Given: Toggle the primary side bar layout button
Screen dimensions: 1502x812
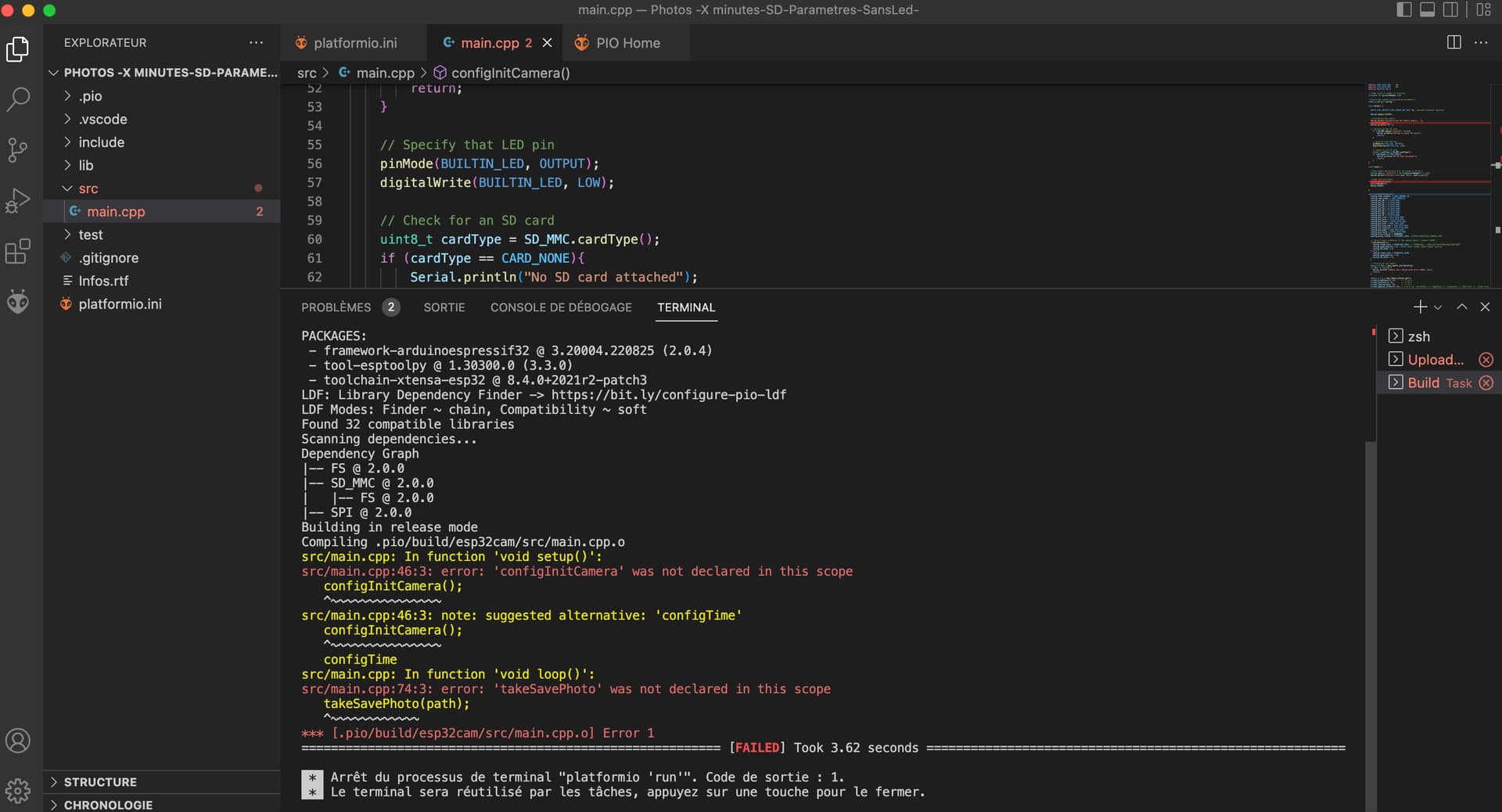Looking at the screenshot, I should click(x=1404, y=9).
